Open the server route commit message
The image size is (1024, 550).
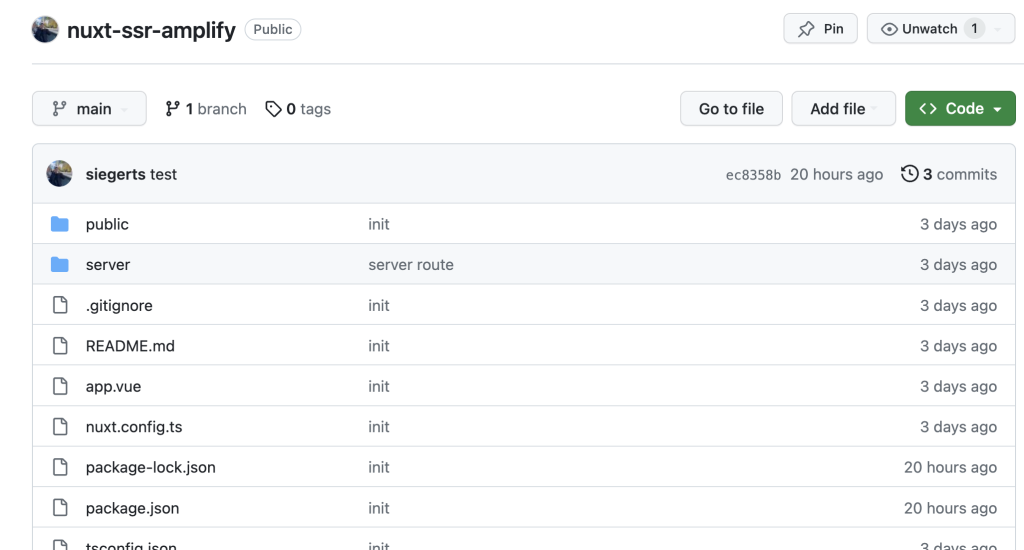(411, 265)
